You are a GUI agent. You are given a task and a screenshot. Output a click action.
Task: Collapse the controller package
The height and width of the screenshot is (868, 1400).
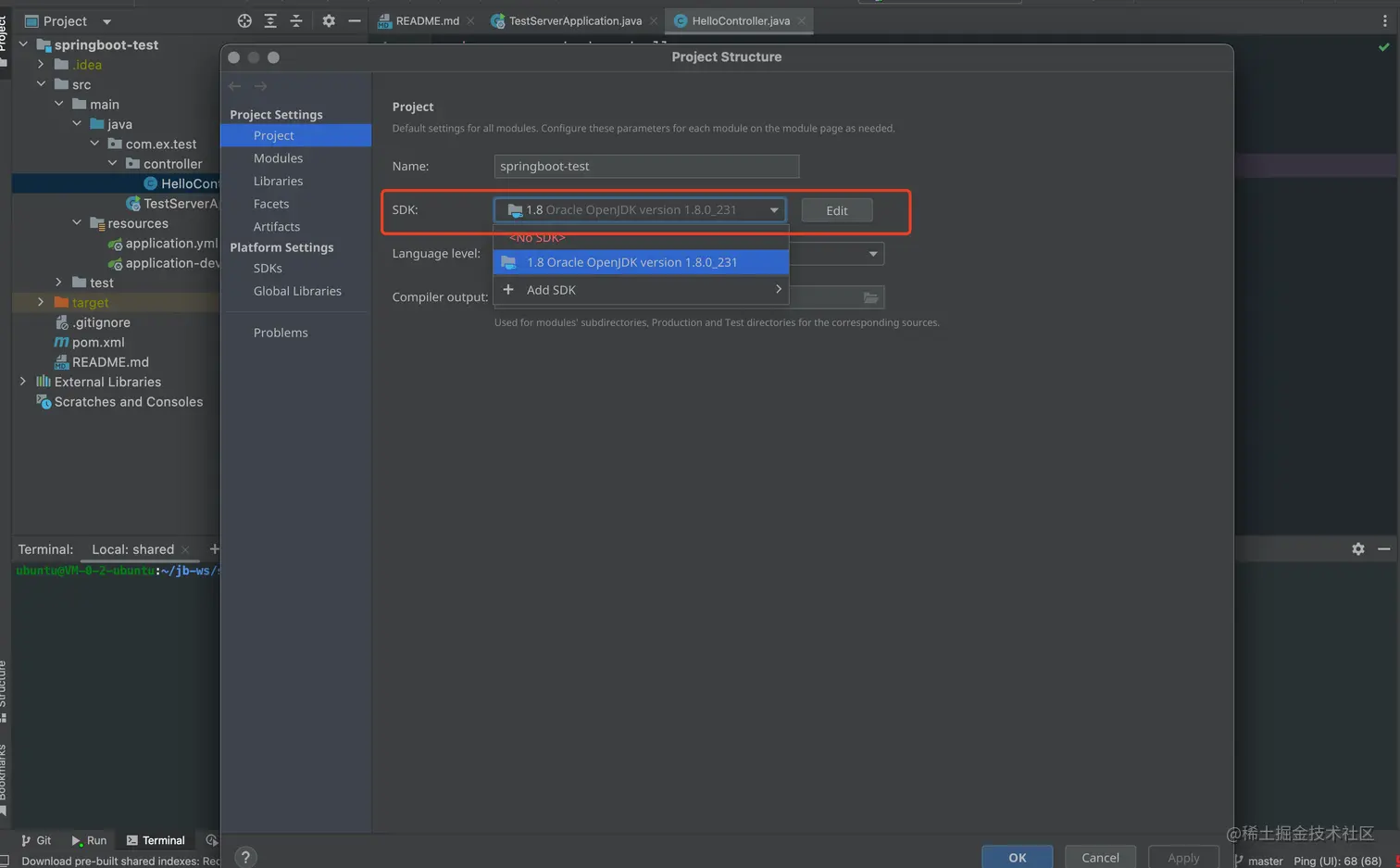coord(112,163)
